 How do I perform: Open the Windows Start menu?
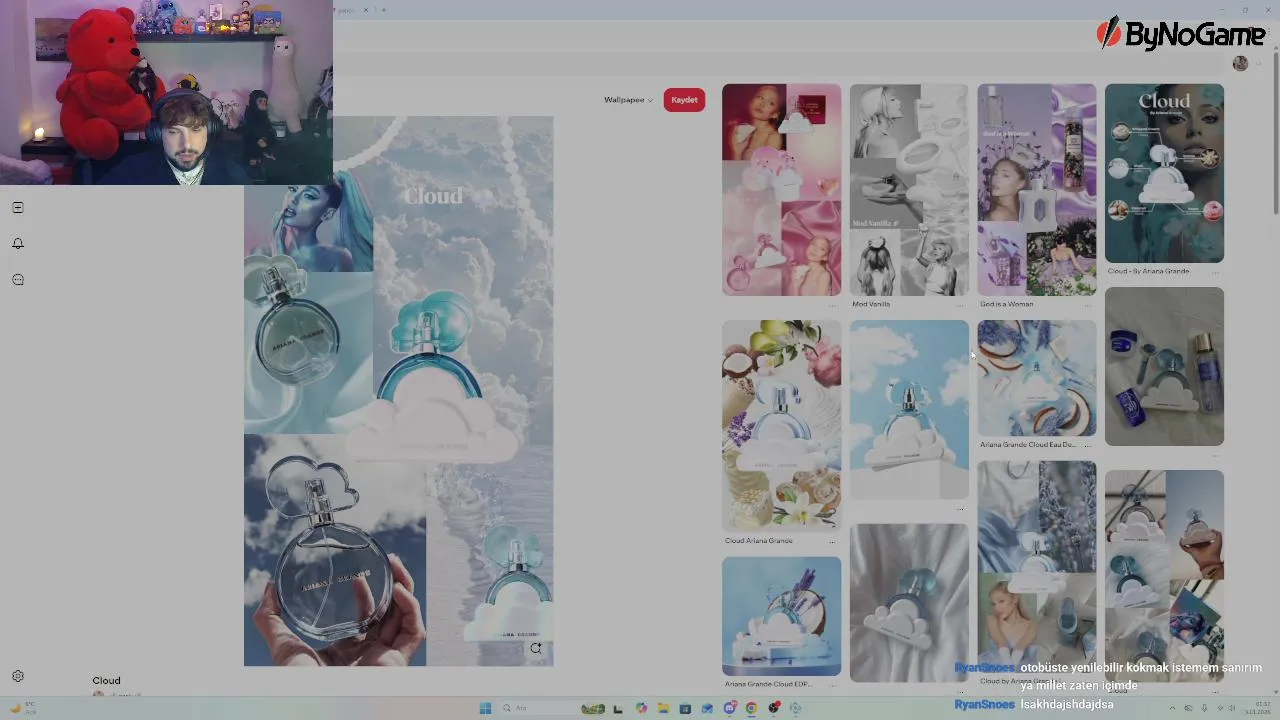tap(485, 708)
